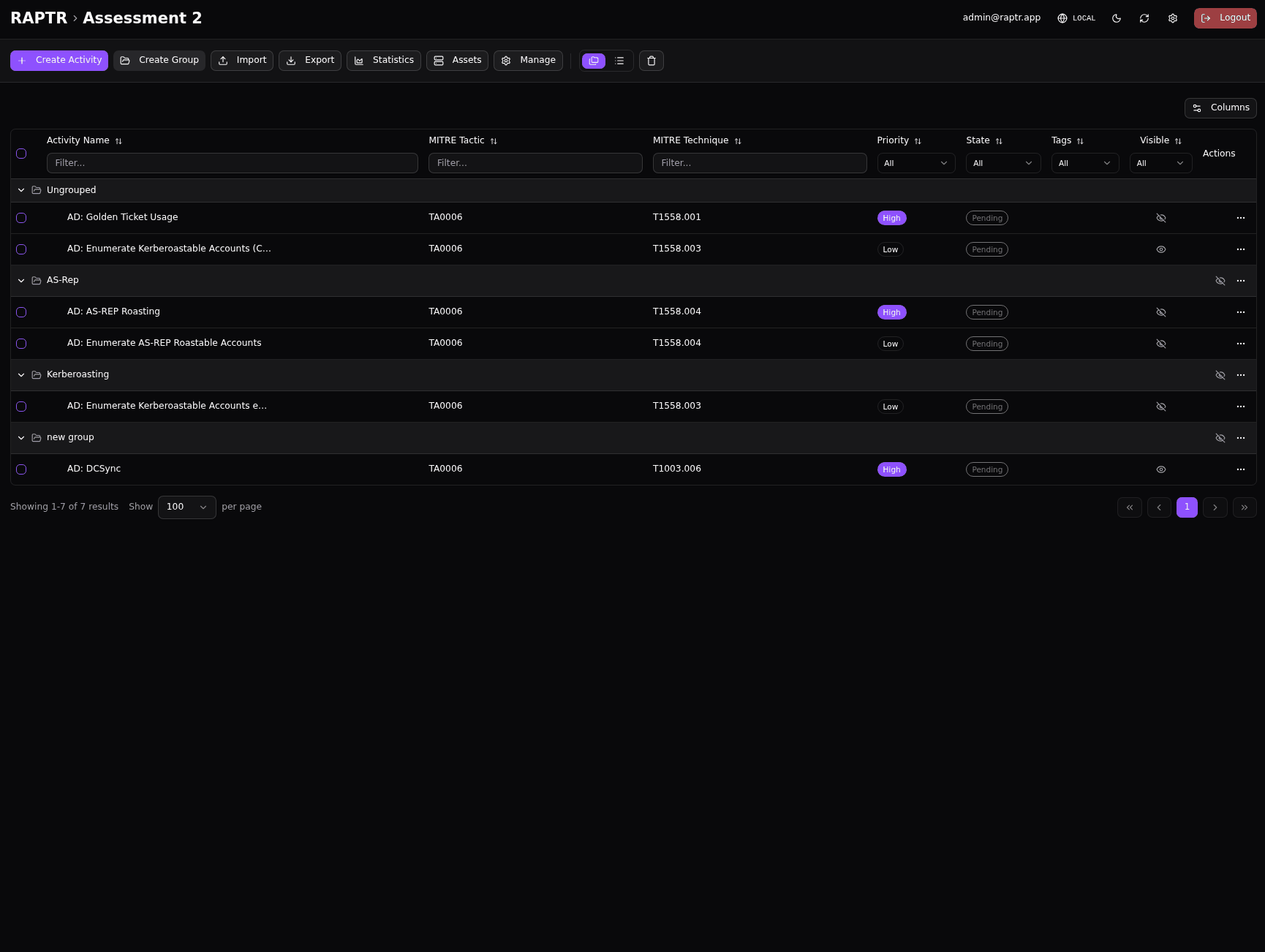Click the High priority badge for DCSync
Viewport: 1265px width, 952px height.
point(891,469)
